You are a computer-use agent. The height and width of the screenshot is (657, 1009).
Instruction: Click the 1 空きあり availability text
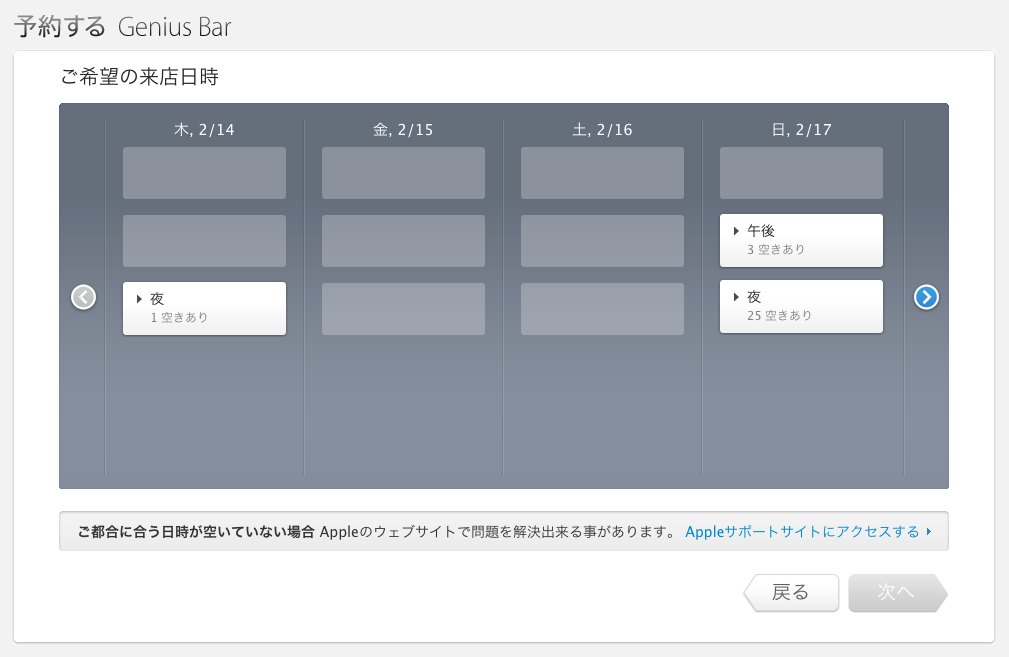[x=179, y=317]
